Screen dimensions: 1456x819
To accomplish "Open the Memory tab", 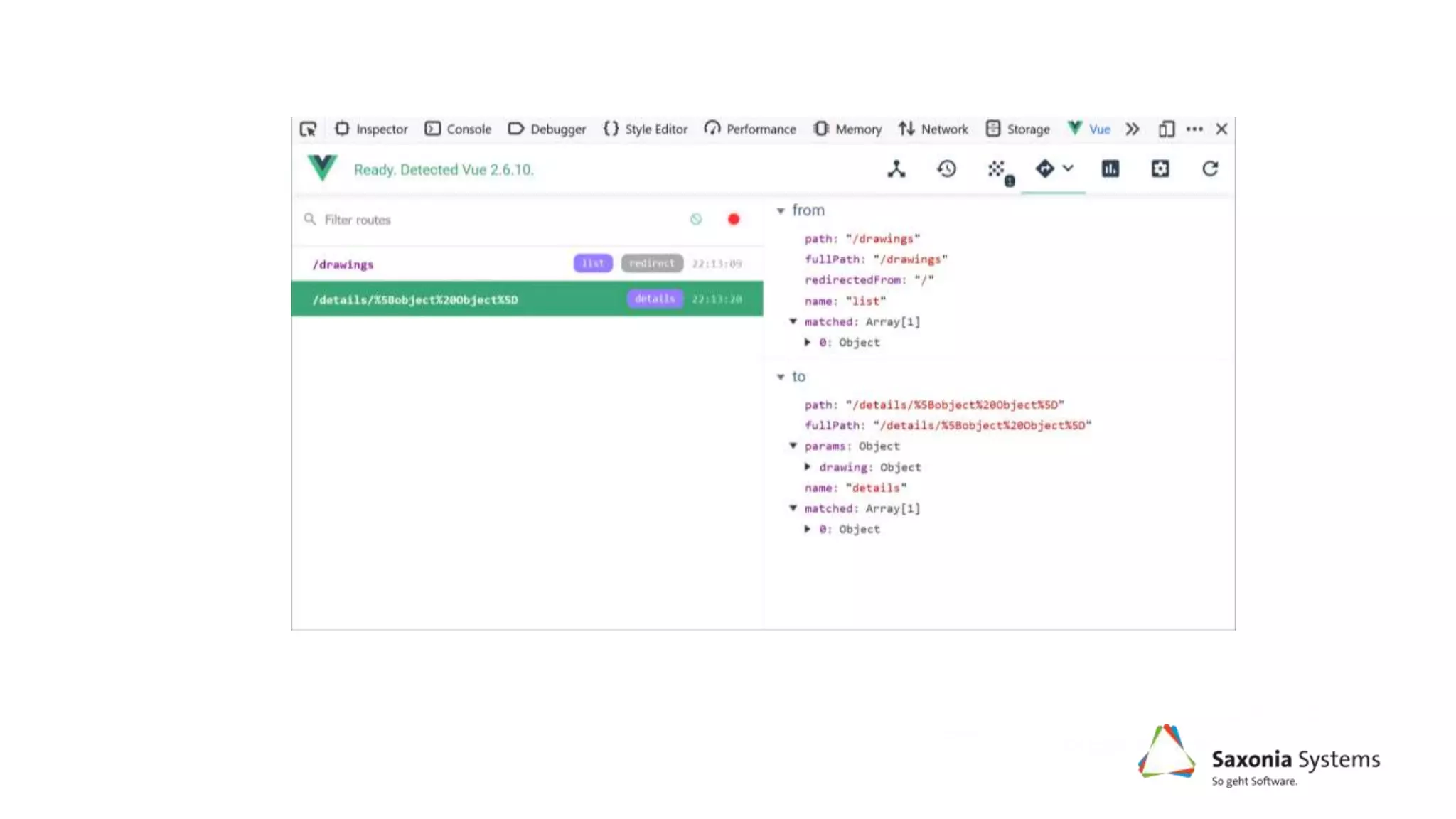I will 847,129.
